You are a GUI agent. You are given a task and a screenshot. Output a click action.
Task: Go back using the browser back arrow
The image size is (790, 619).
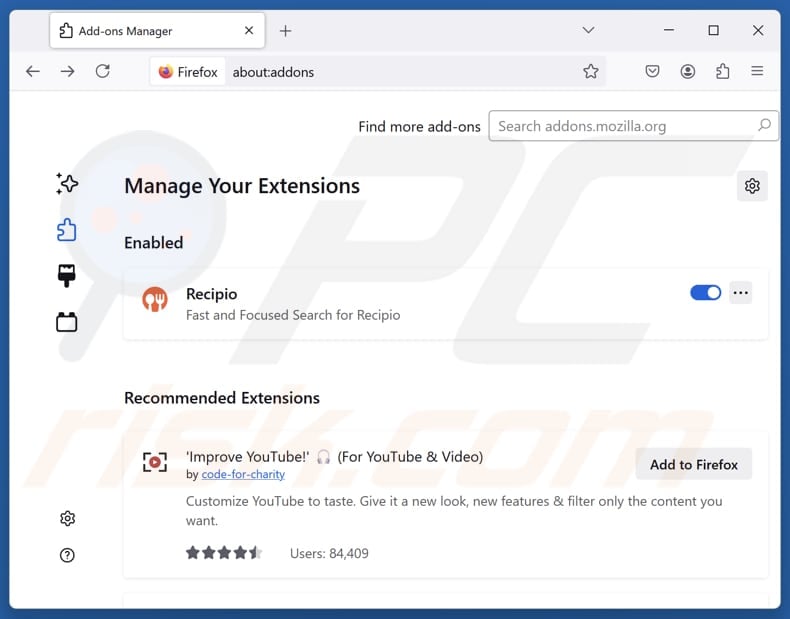(33, 72)
